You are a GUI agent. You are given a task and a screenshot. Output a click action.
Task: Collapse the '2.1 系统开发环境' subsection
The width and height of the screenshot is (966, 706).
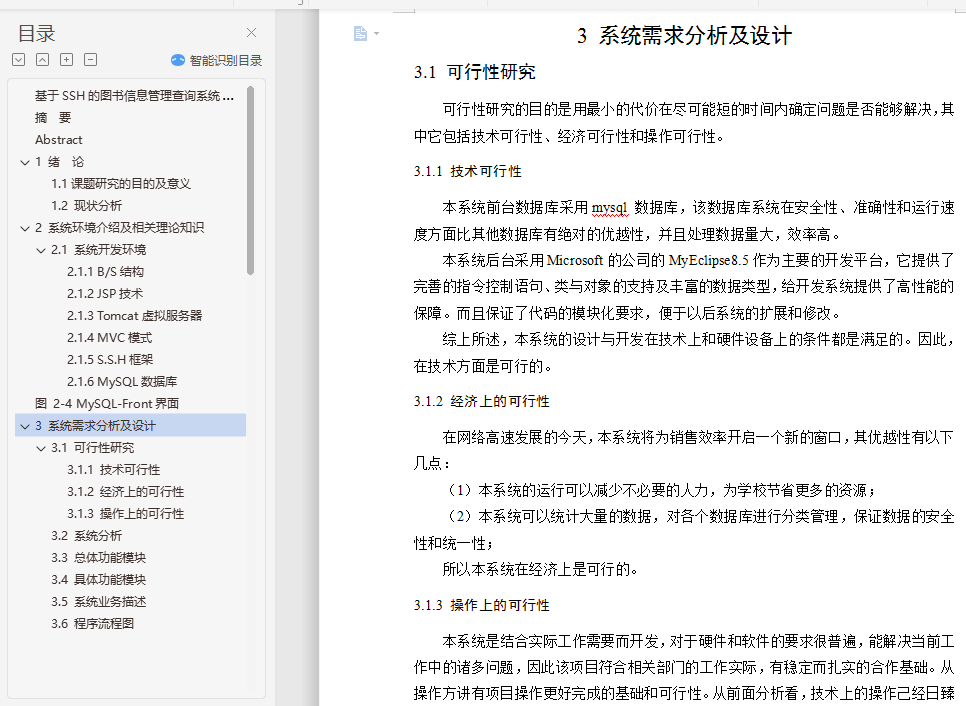tap(41, 250)
